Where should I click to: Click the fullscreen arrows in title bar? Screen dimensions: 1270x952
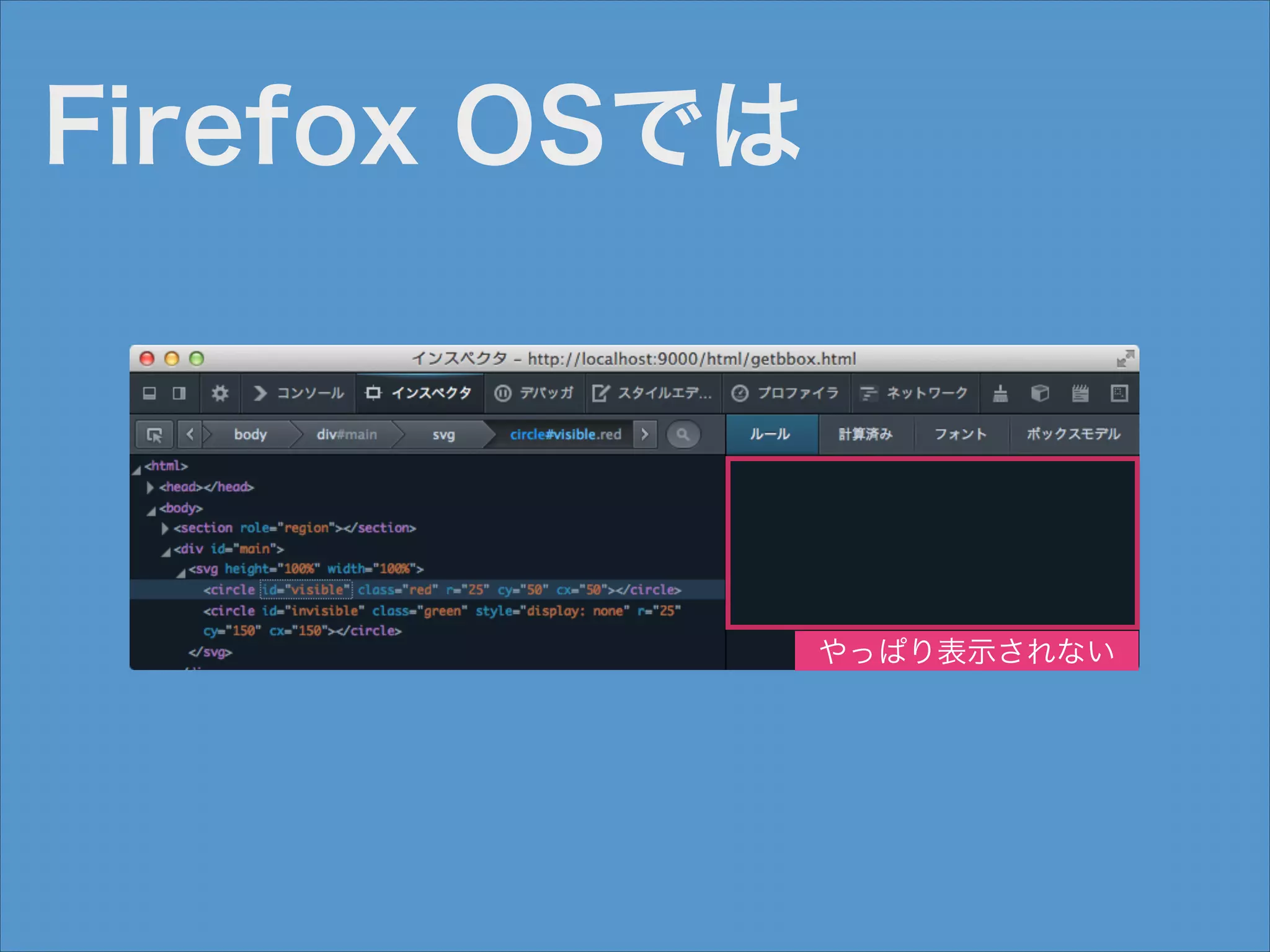click(x=1125, y=358)
